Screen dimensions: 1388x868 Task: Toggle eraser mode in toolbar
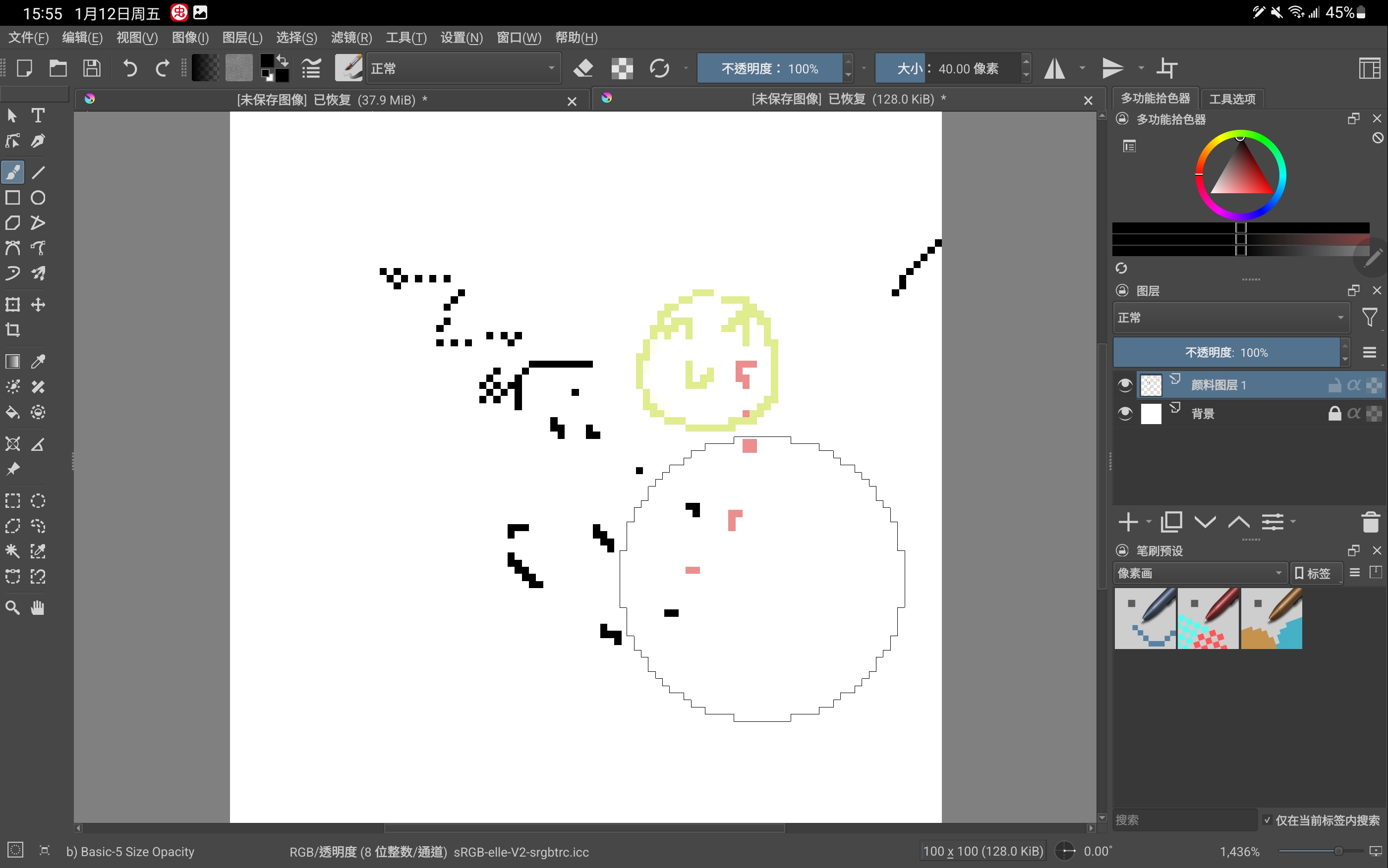click(583, 68)
